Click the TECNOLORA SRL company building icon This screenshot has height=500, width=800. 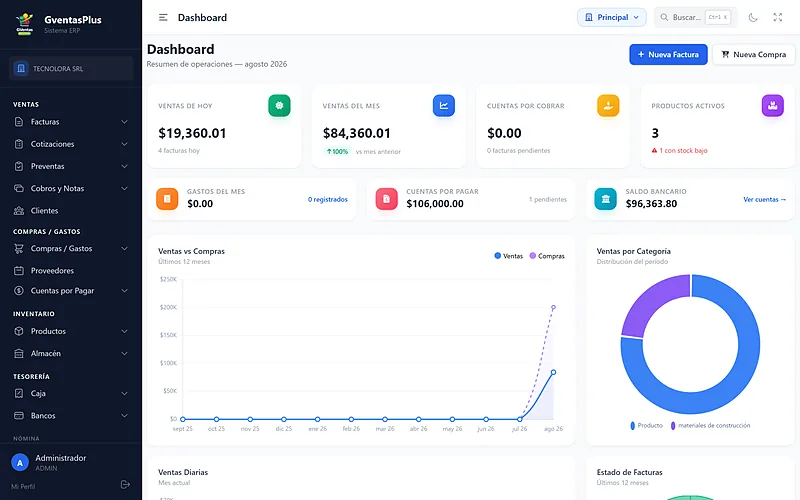pyautogui.click(x=21, y=68)
